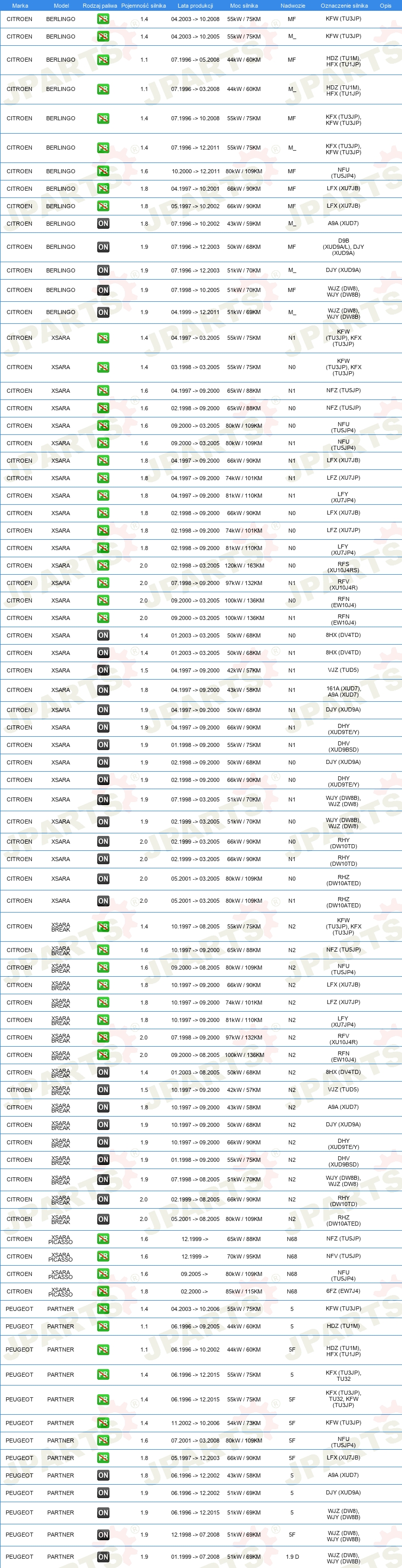Select the '06.1996 -> 09.2005' Partner years cell
Image resolution: width=402 pixels, height=1568 pixels.
(x=195, y=1326)
